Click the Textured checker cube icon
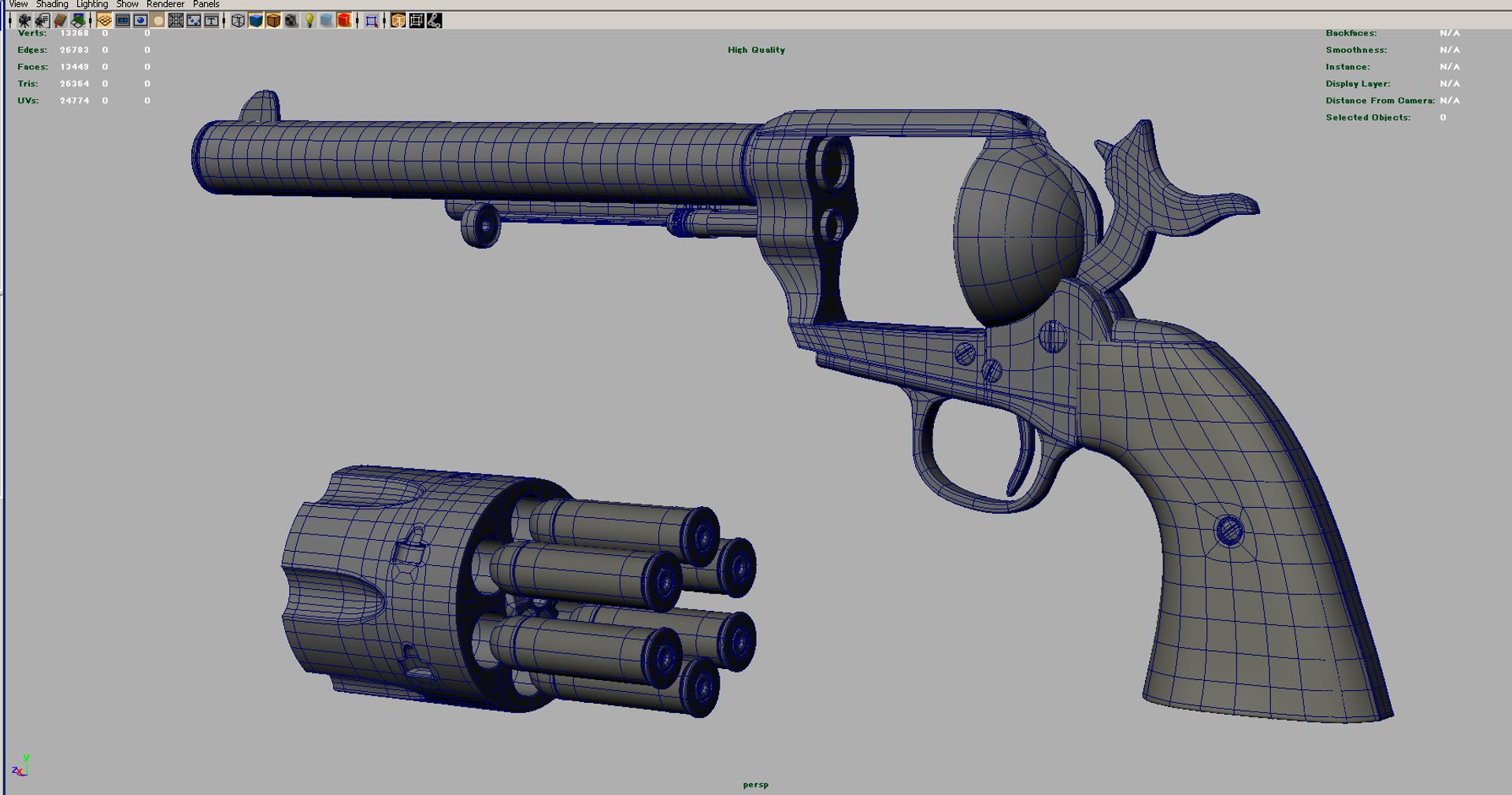The image size is (1512, 795). (x=291, y=20)
